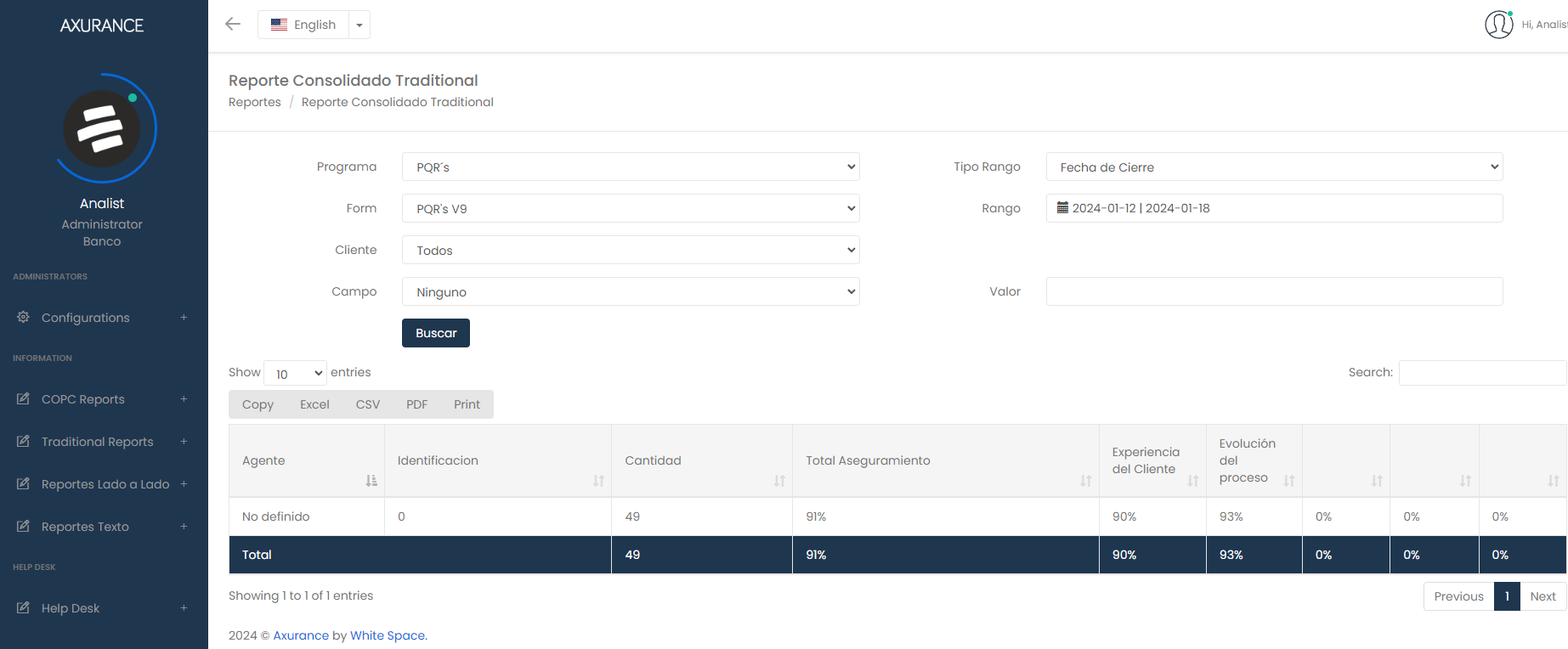Click the Reportes Texto edit icon
This screenshot has width=1568, height=649.
coord(23,526)
